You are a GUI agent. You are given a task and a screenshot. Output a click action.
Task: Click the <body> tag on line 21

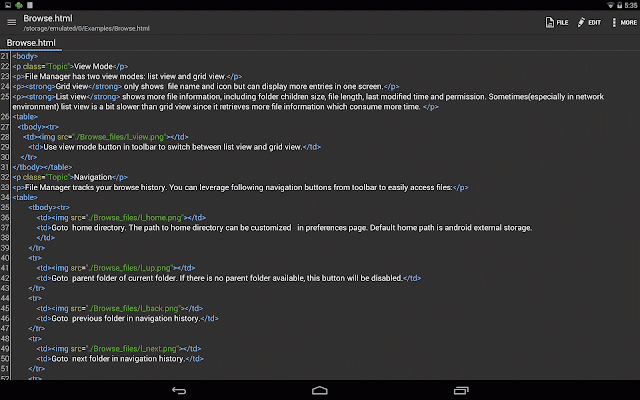click(25, 56)
